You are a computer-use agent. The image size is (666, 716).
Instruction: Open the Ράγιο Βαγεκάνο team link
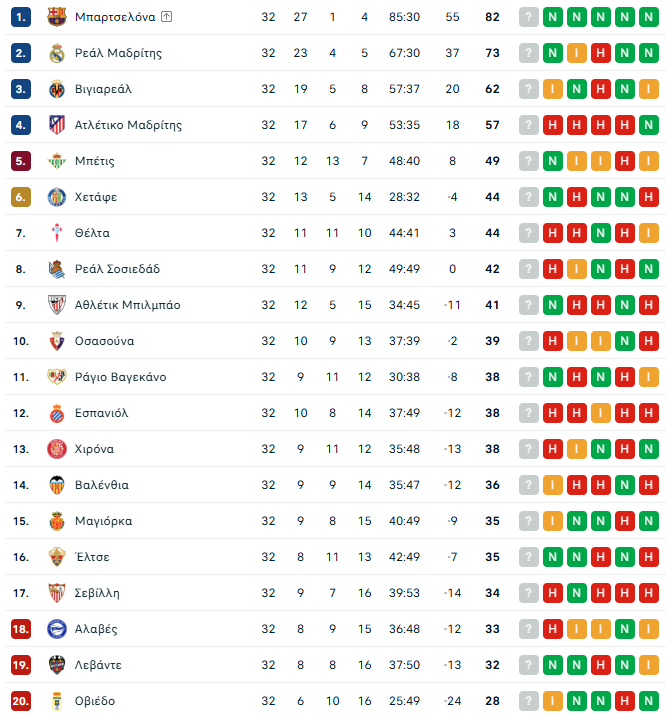120,377
